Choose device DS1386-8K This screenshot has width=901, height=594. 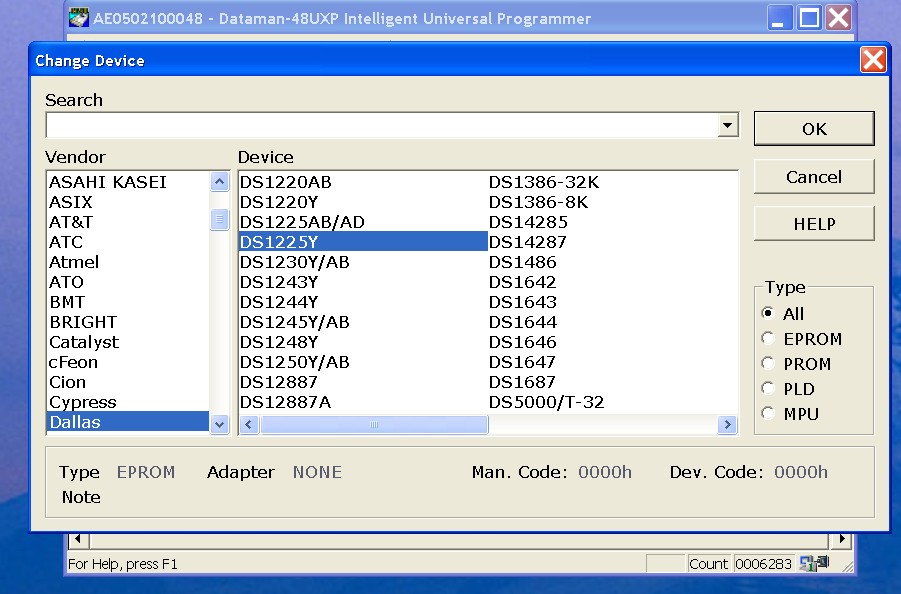613,202
